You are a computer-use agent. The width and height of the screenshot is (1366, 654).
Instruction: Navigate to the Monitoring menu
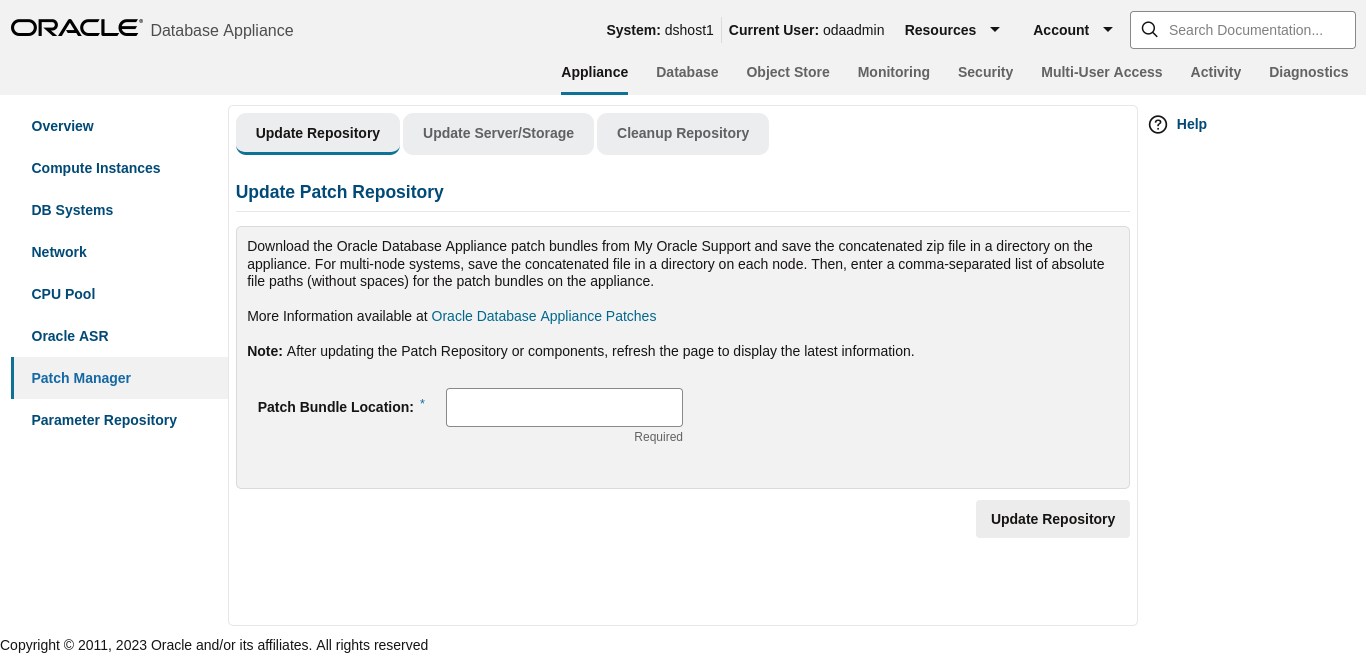pyautogui.click(x=893, y=72)
